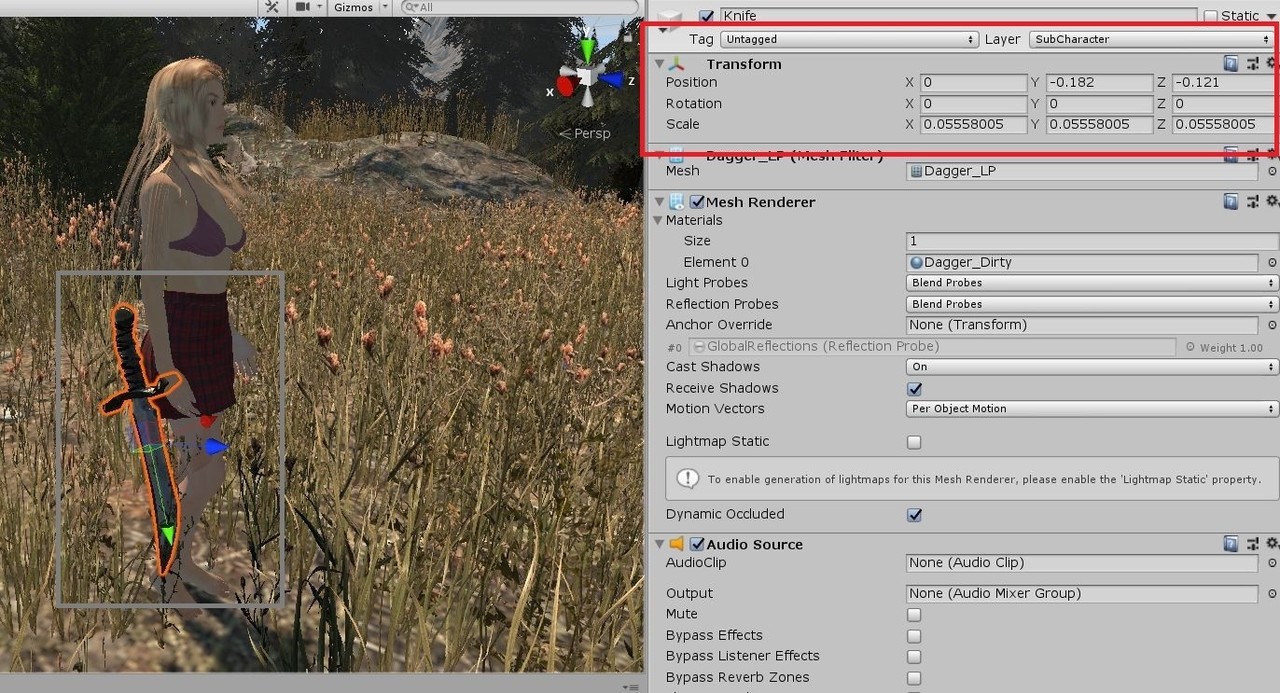
Task: Click the Transform preset slider icon
Action: (x=1252, y=64)
